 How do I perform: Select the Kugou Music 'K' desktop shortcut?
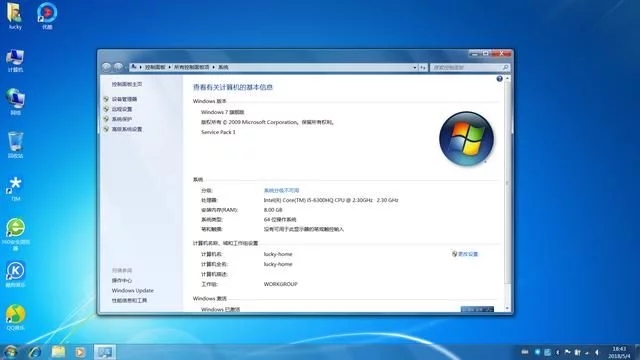[16, 274]
